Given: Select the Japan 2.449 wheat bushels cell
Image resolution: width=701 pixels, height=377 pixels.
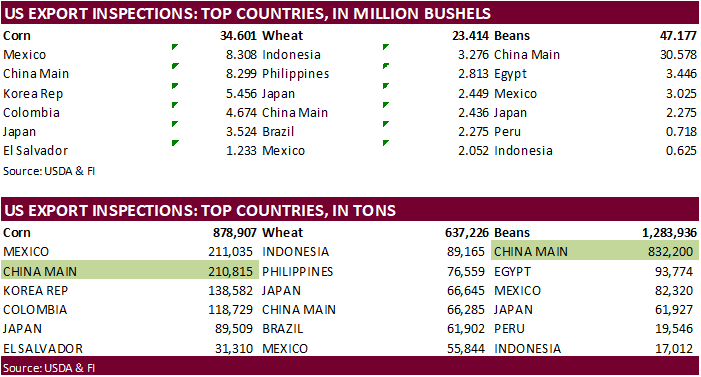Looking at the screenshot, I should tap(473, 93).
